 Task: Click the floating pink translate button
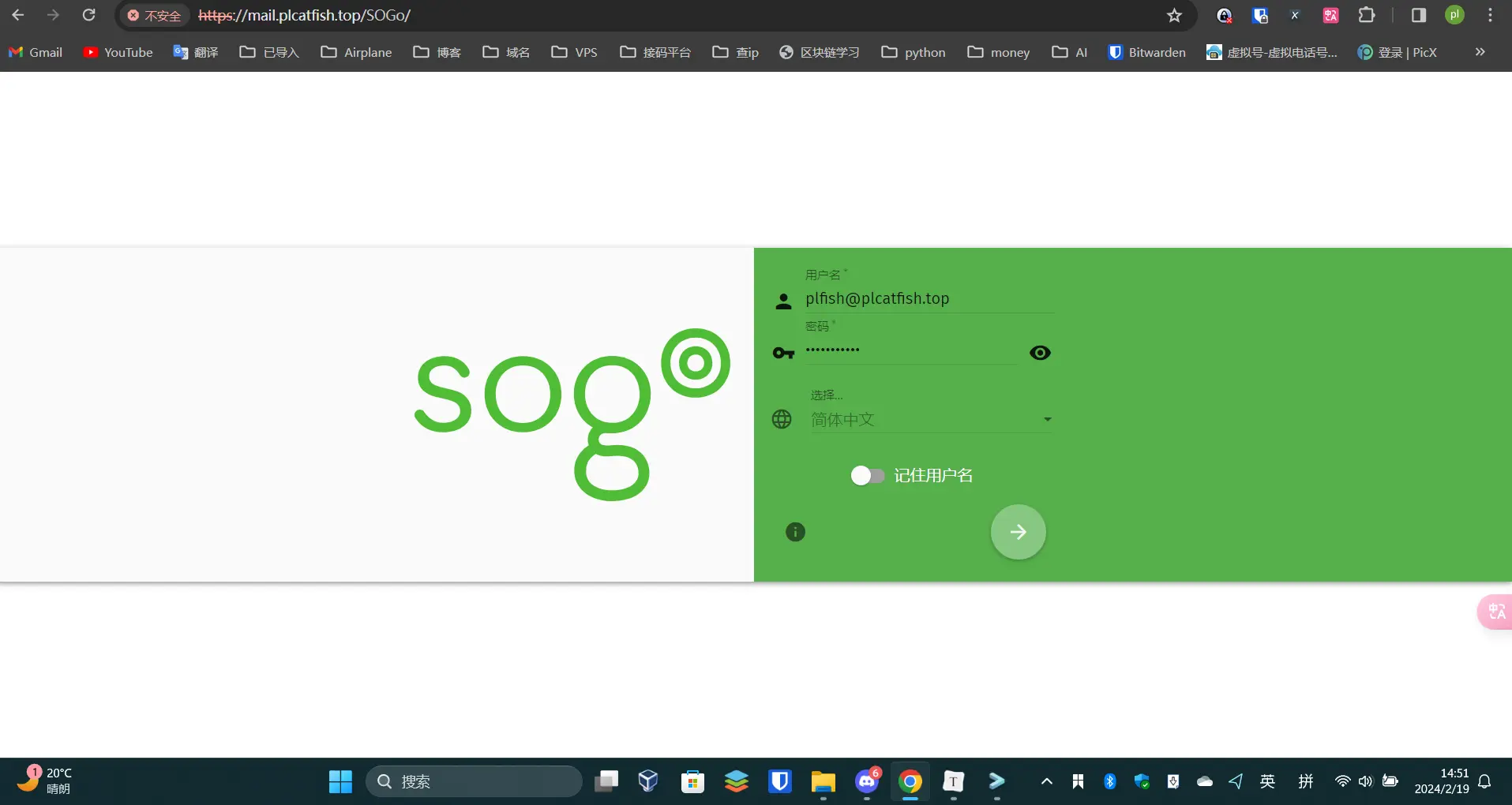click(1495, 612)
